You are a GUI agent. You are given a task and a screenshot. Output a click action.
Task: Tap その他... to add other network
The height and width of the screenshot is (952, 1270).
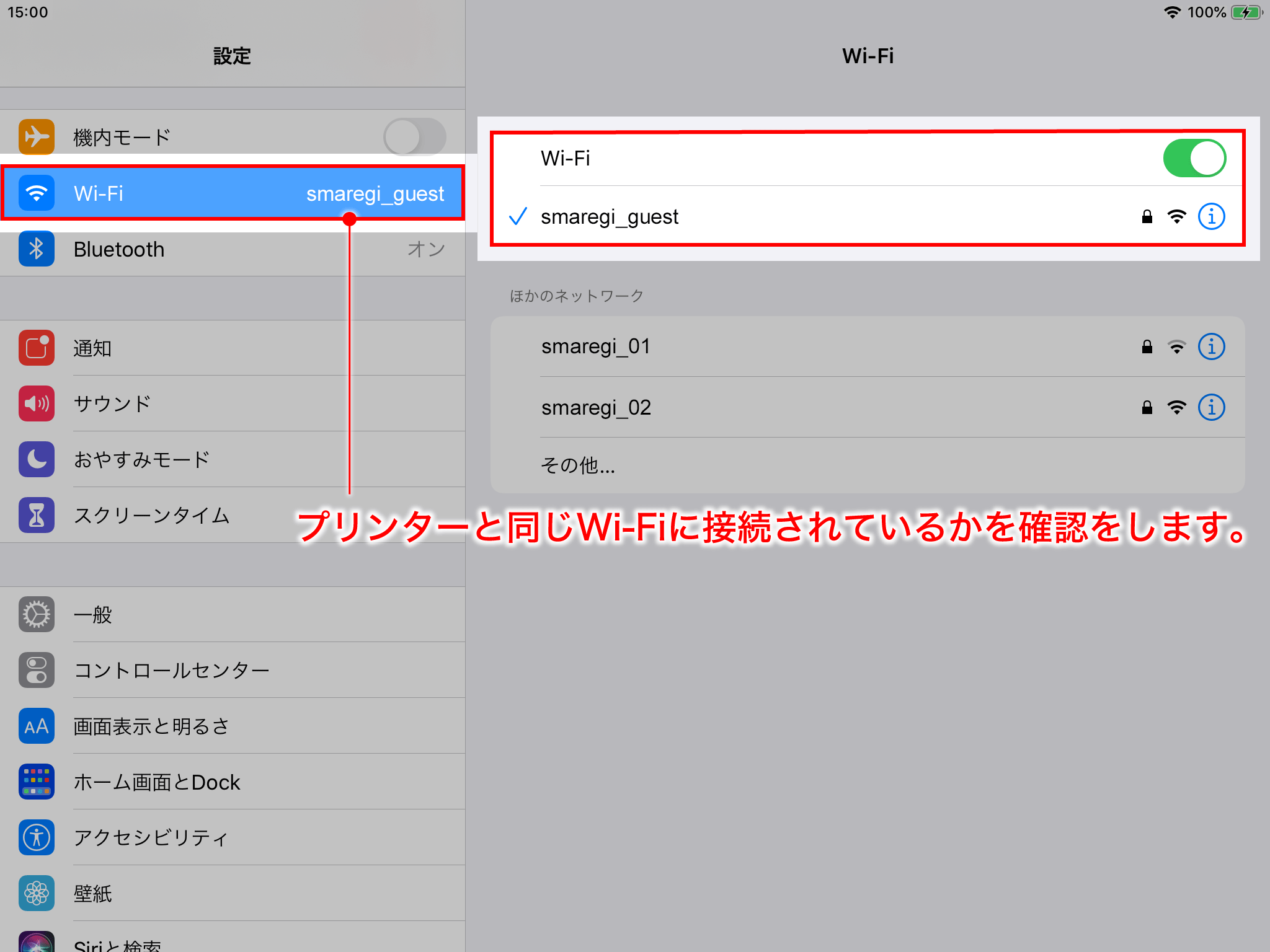click(578, 465)
